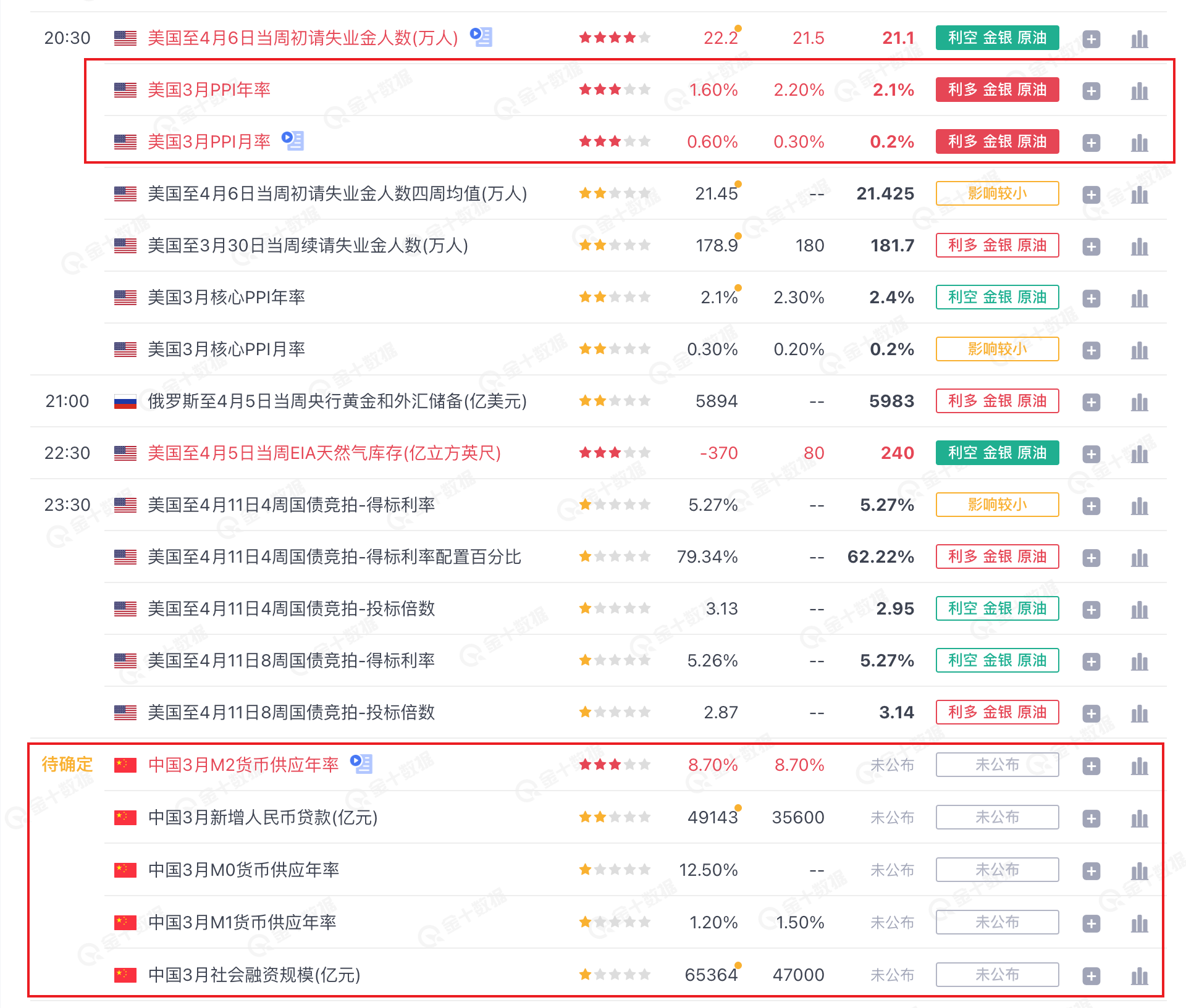
Task: Click the 利空 金银 原油 tag for 核心PPI年率
Action: tap(997, 297)
